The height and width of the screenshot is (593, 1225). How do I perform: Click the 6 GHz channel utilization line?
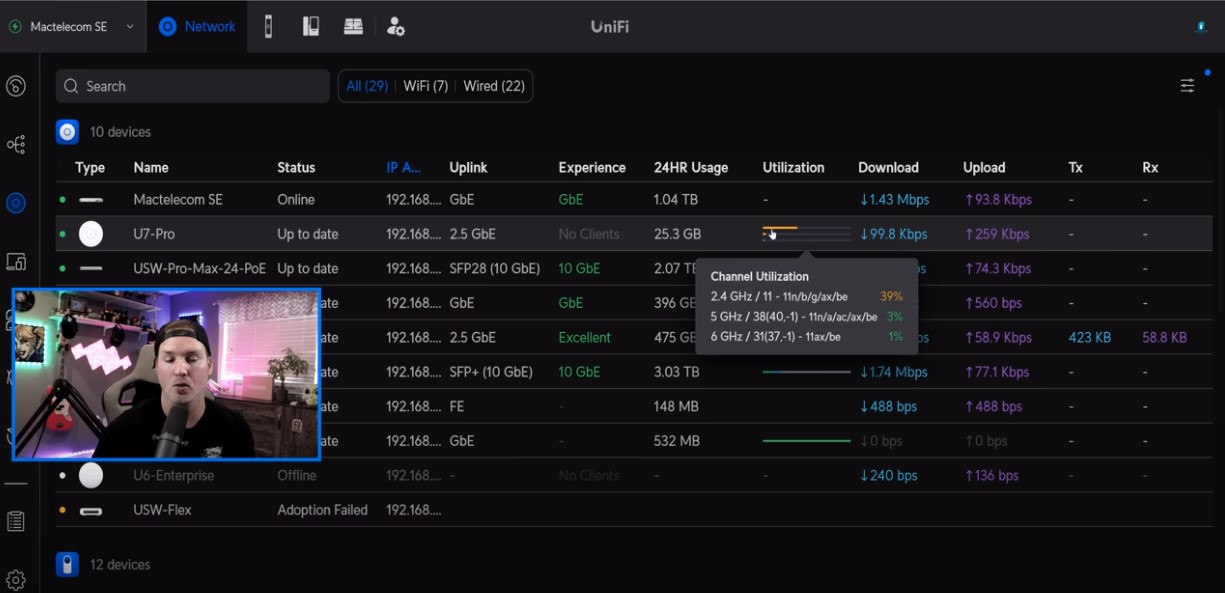point(806,337)
